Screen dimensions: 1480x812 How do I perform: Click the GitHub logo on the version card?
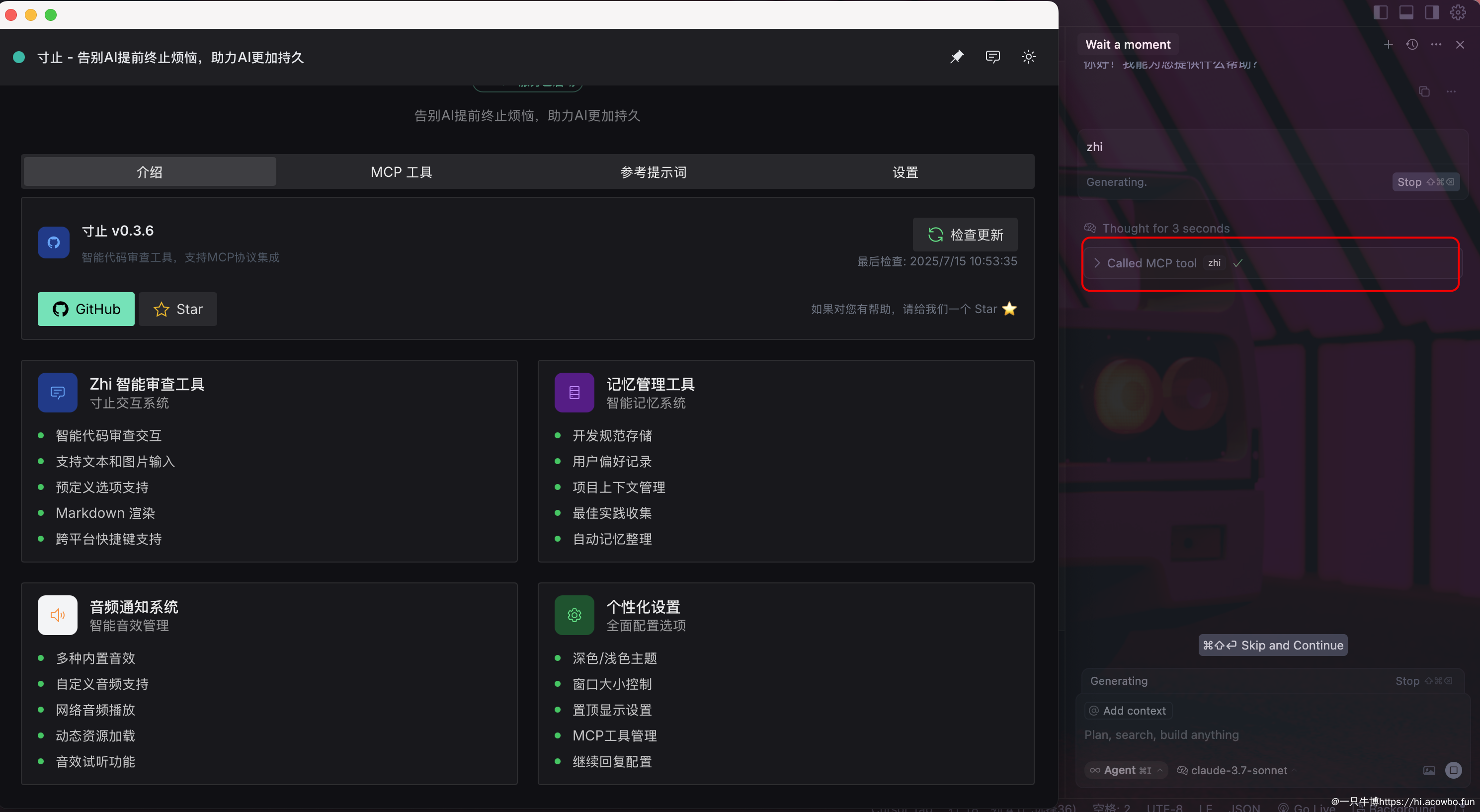[x=53, y=242]
